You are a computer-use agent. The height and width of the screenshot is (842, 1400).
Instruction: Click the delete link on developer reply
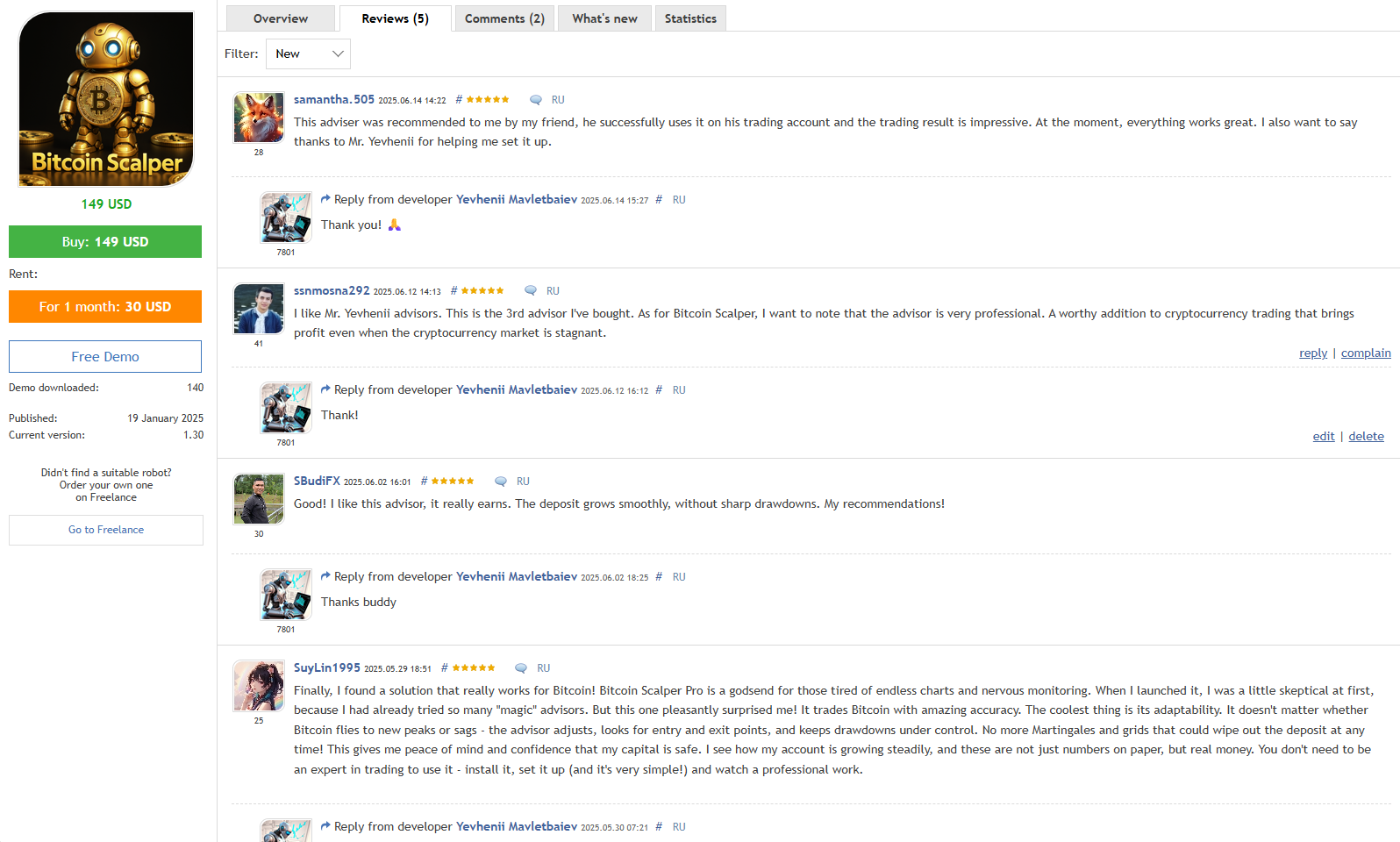point(1366,437)
